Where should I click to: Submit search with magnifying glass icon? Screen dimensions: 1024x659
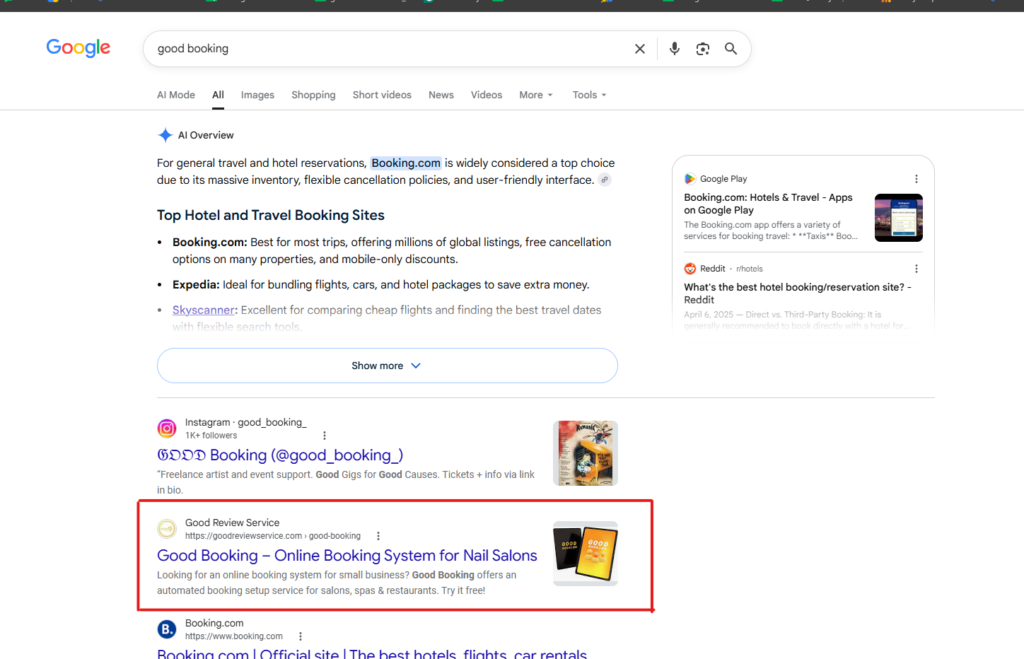tap(731, 48)
